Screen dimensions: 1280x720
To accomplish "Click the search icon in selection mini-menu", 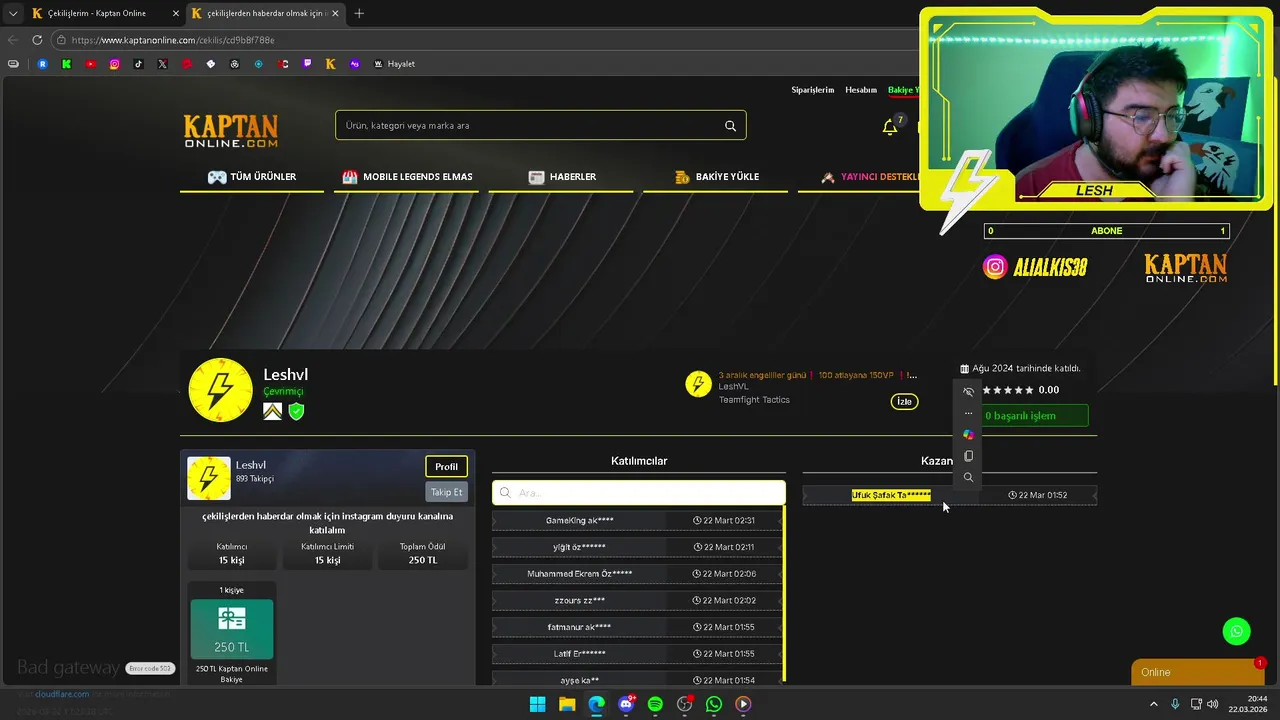I will (968, 478).
